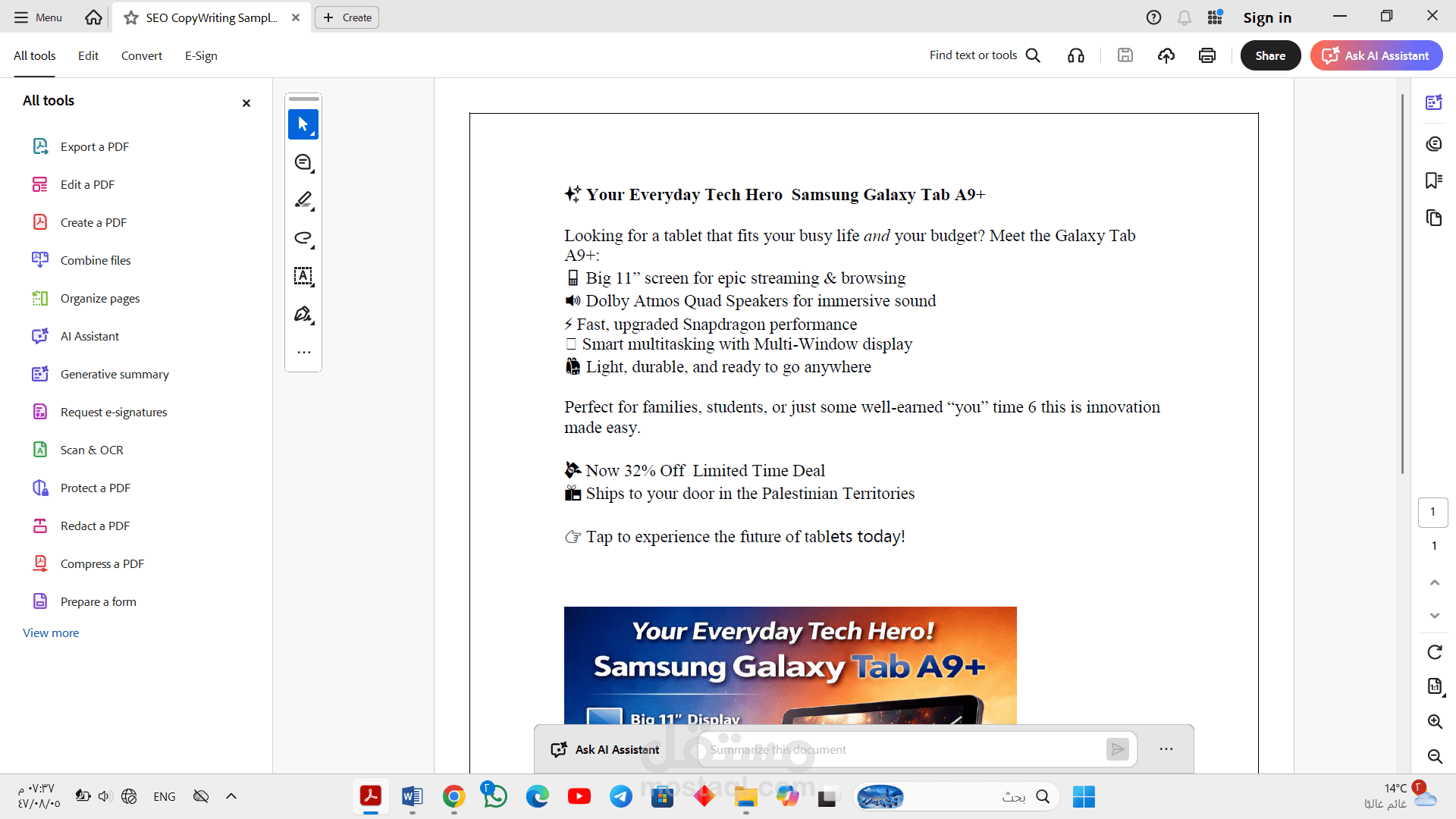Select the Add text box tool
The width and height of the screenshot is (1456, 819).
[303, 276]
